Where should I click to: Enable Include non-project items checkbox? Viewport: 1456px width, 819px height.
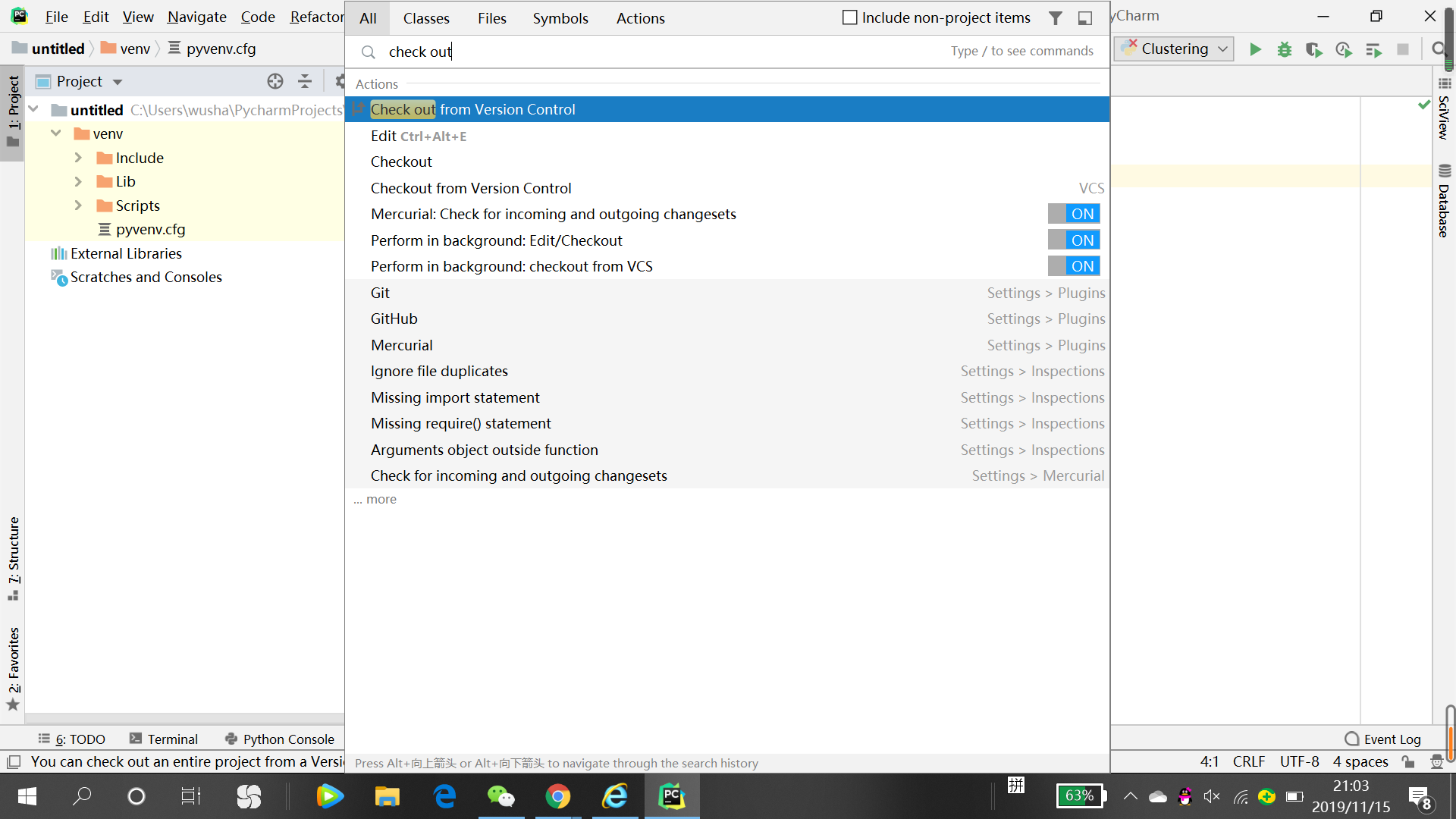pyautogui.click(x=850, y=18)
